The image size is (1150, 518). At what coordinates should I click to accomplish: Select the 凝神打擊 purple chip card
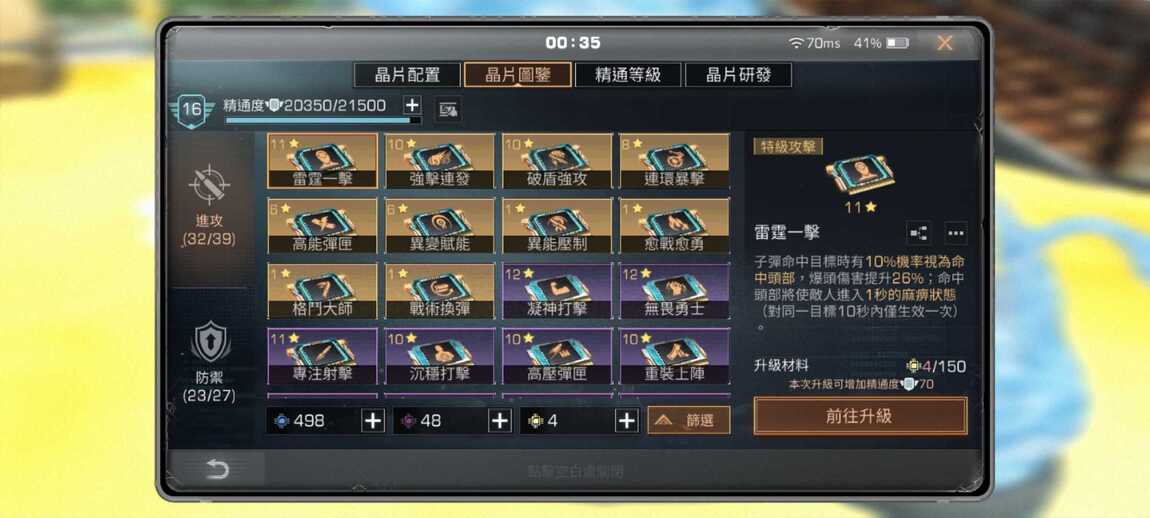click(557, 291)
